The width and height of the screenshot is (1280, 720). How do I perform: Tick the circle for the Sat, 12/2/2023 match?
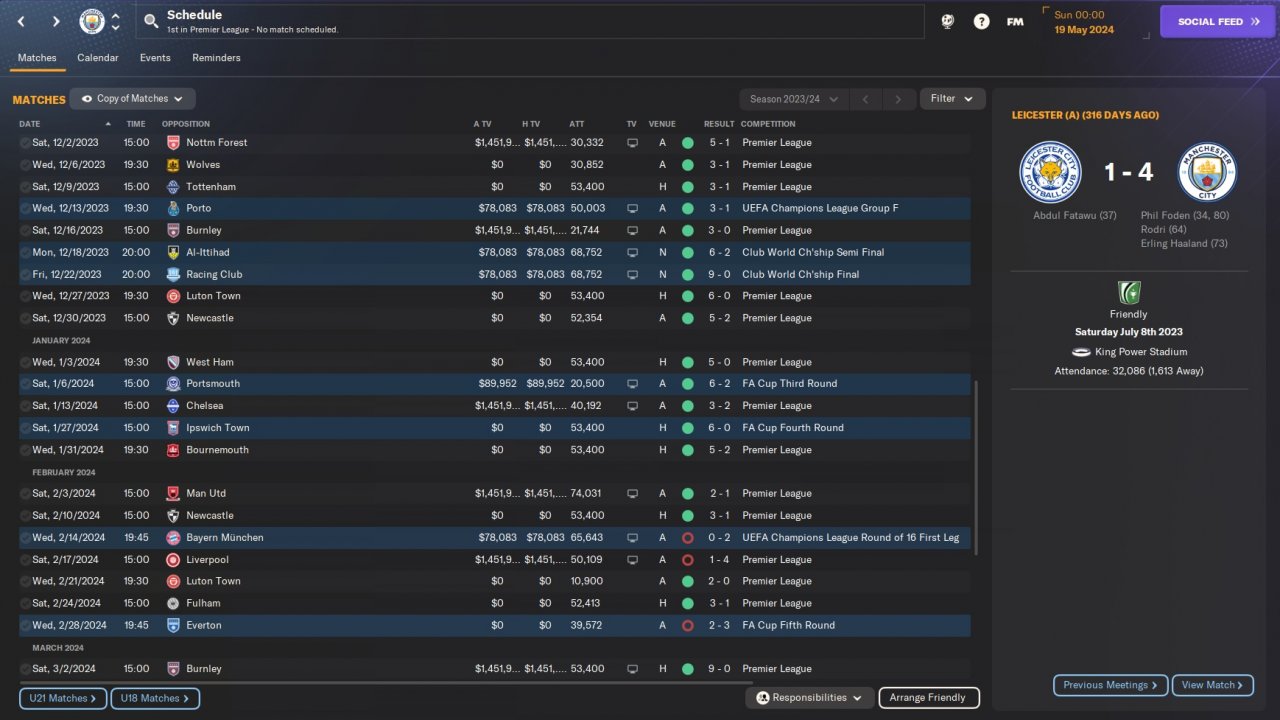(25, 143)
